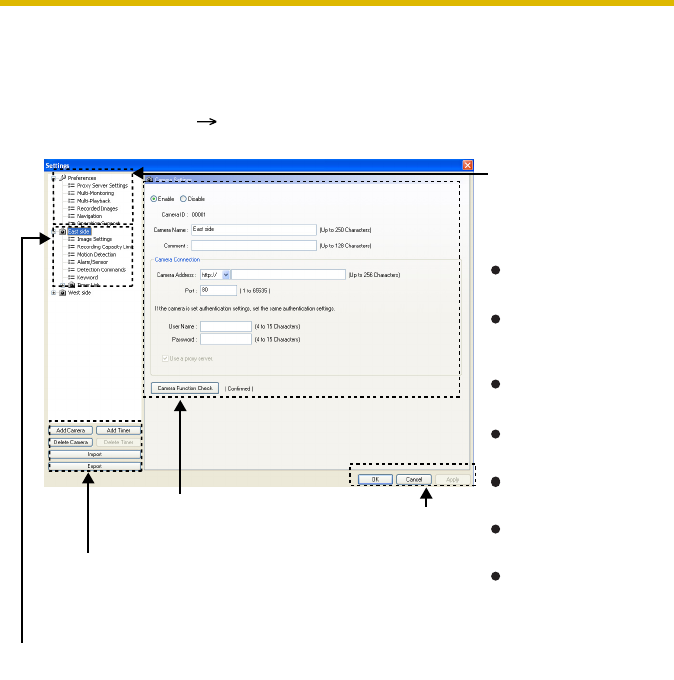Image resolution: width=674 pixels, height=680 pixels.
Task: Collapse the East side camera node
Action: [x=53, y=231]
